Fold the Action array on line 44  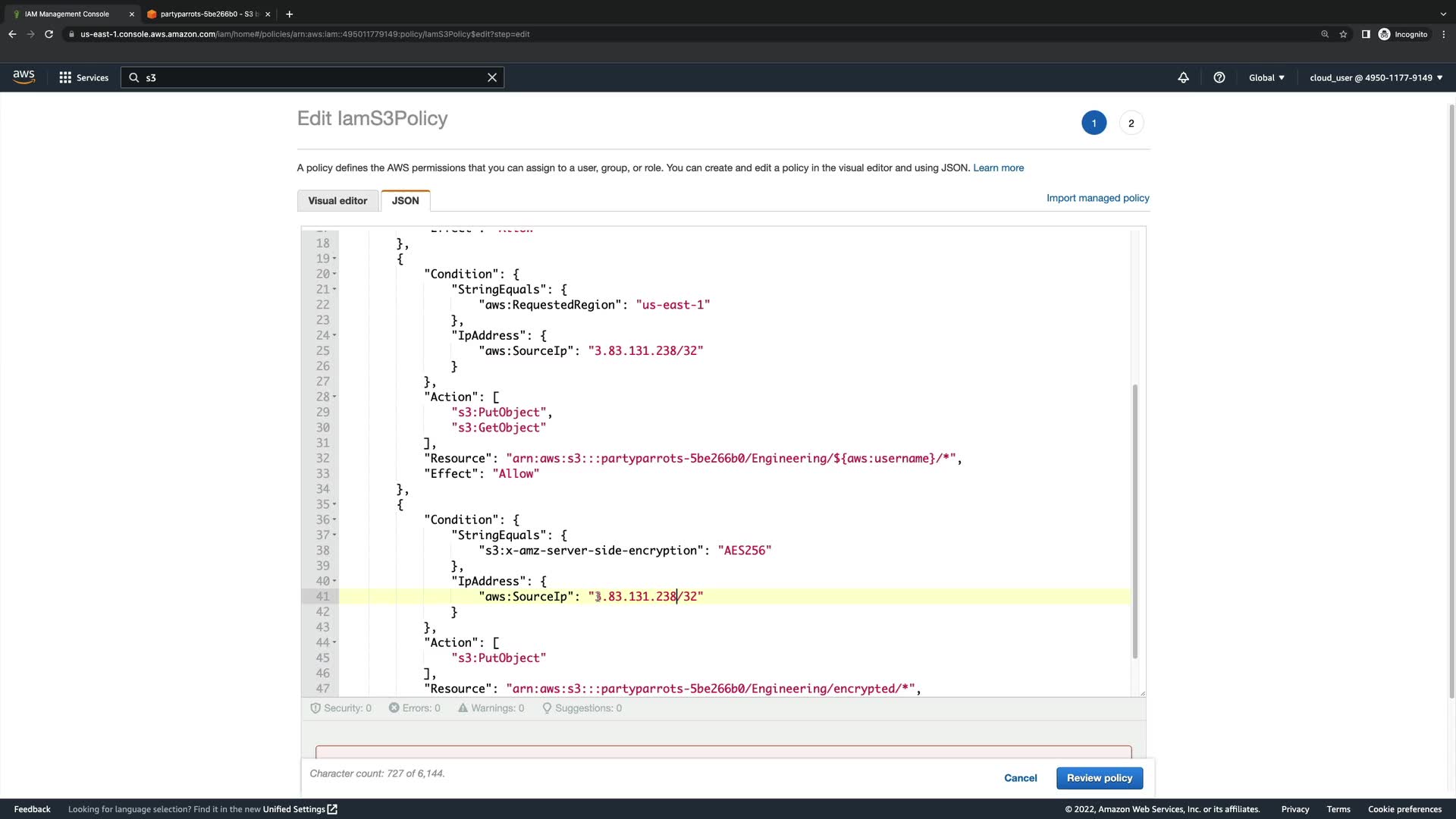click(x=334, y=643)
